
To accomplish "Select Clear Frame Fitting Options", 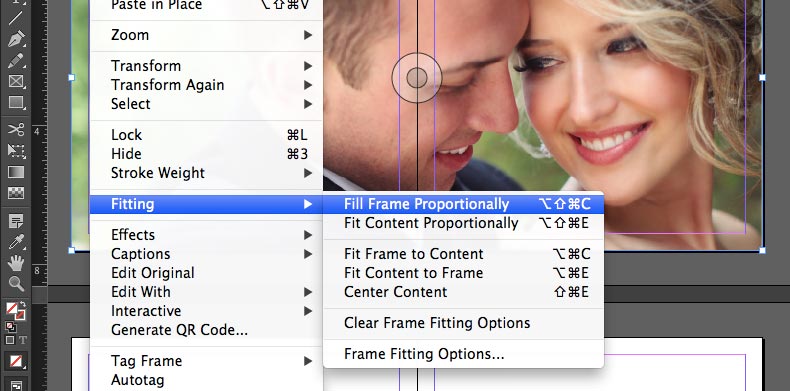I will click(x=464, y=323).
